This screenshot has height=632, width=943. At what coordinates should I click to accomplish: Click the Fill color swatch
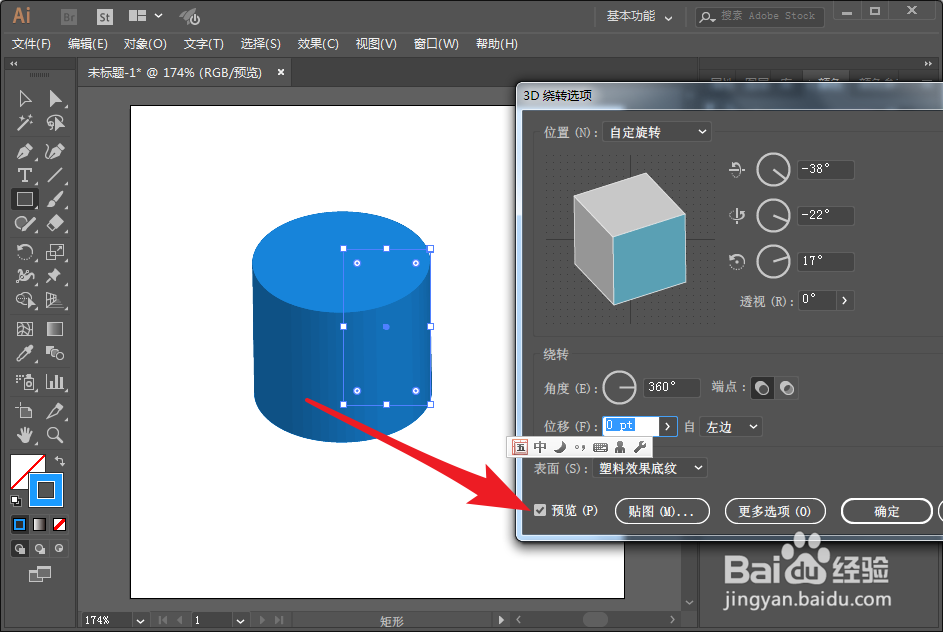pos(23,468)
